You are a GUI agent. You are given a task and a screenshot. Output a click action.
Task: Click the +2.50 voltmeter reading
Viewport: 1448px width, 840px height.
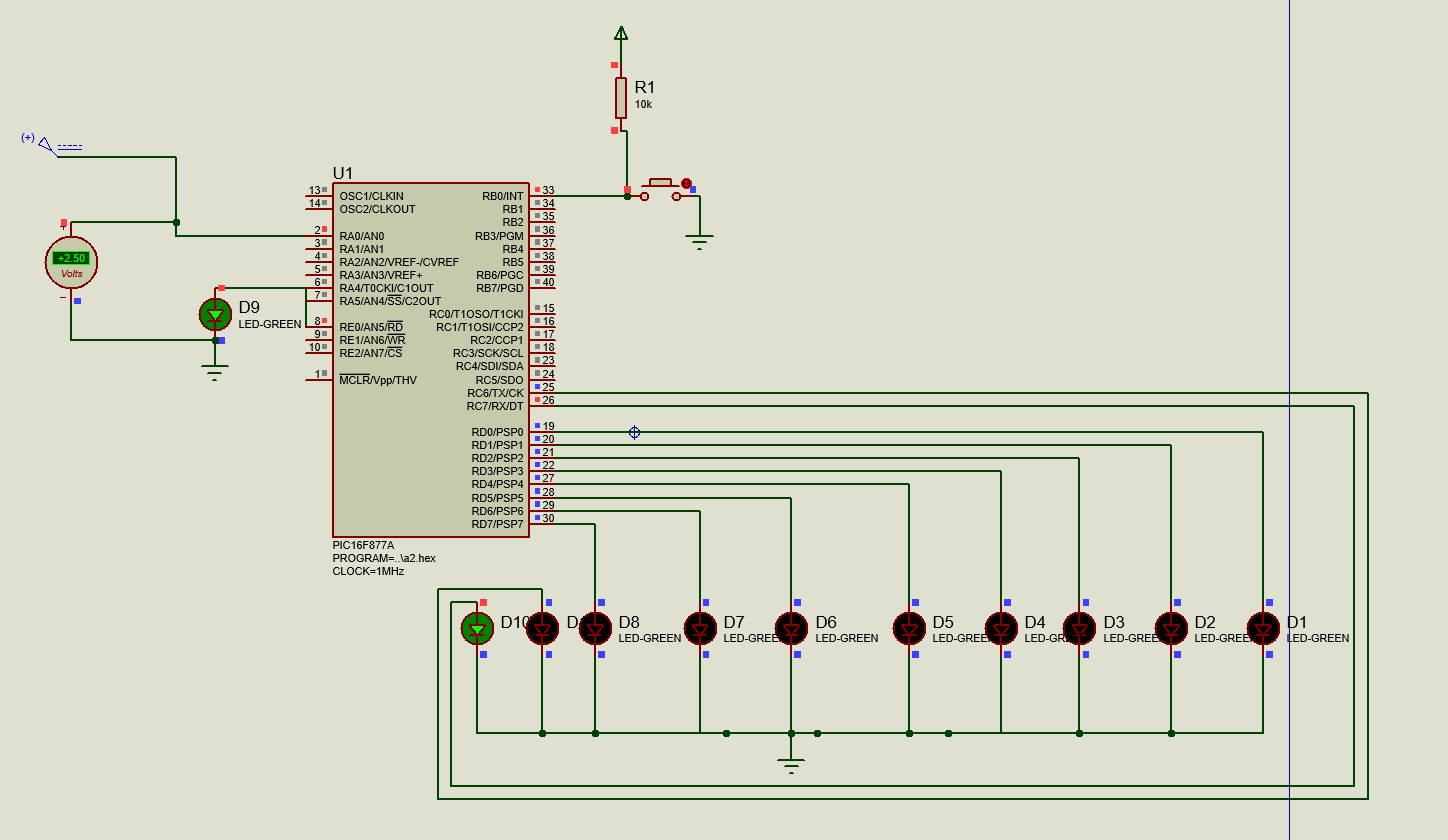coord(71,258)
